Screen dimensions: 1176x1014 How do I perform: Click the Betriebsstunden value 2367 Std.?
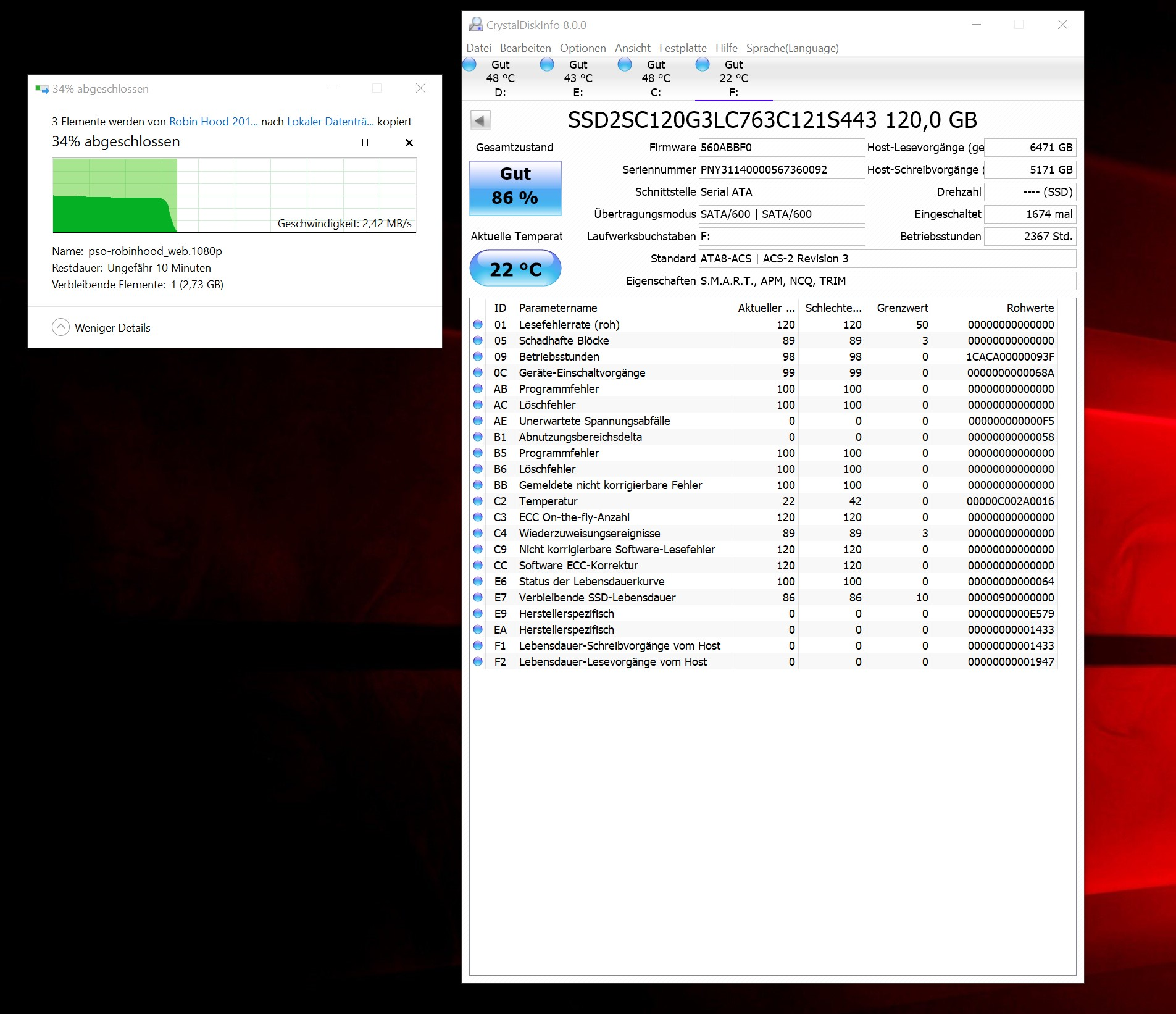[x=1030, y=237]
